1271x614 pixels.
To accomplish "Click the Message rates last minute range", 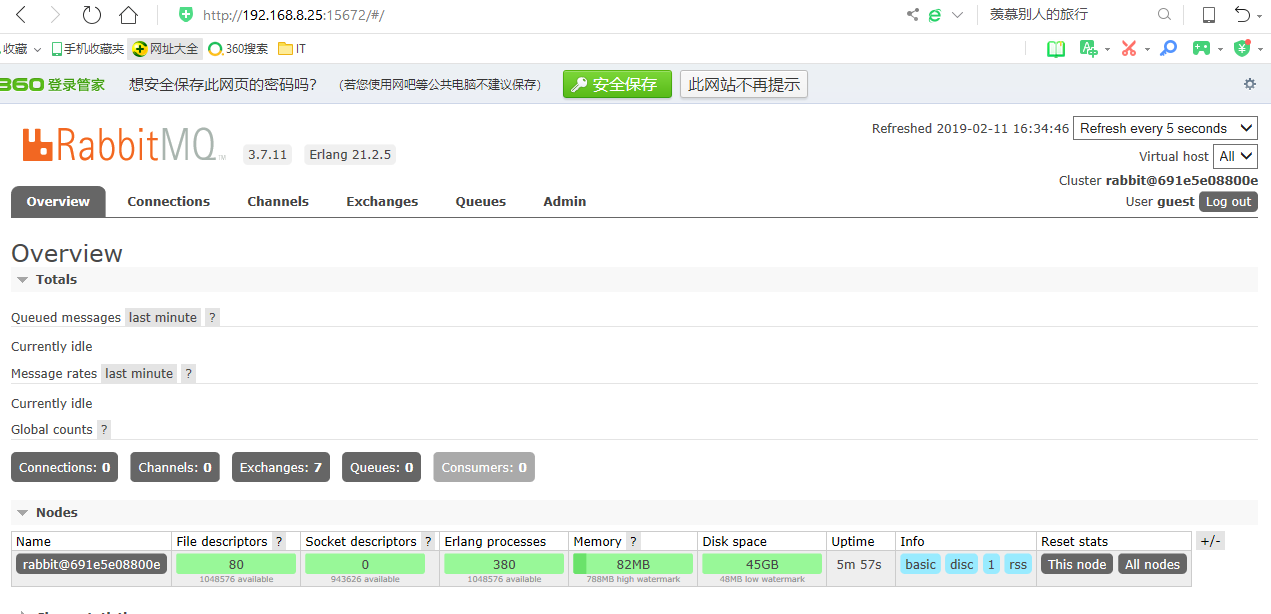I will coord(139,373).
